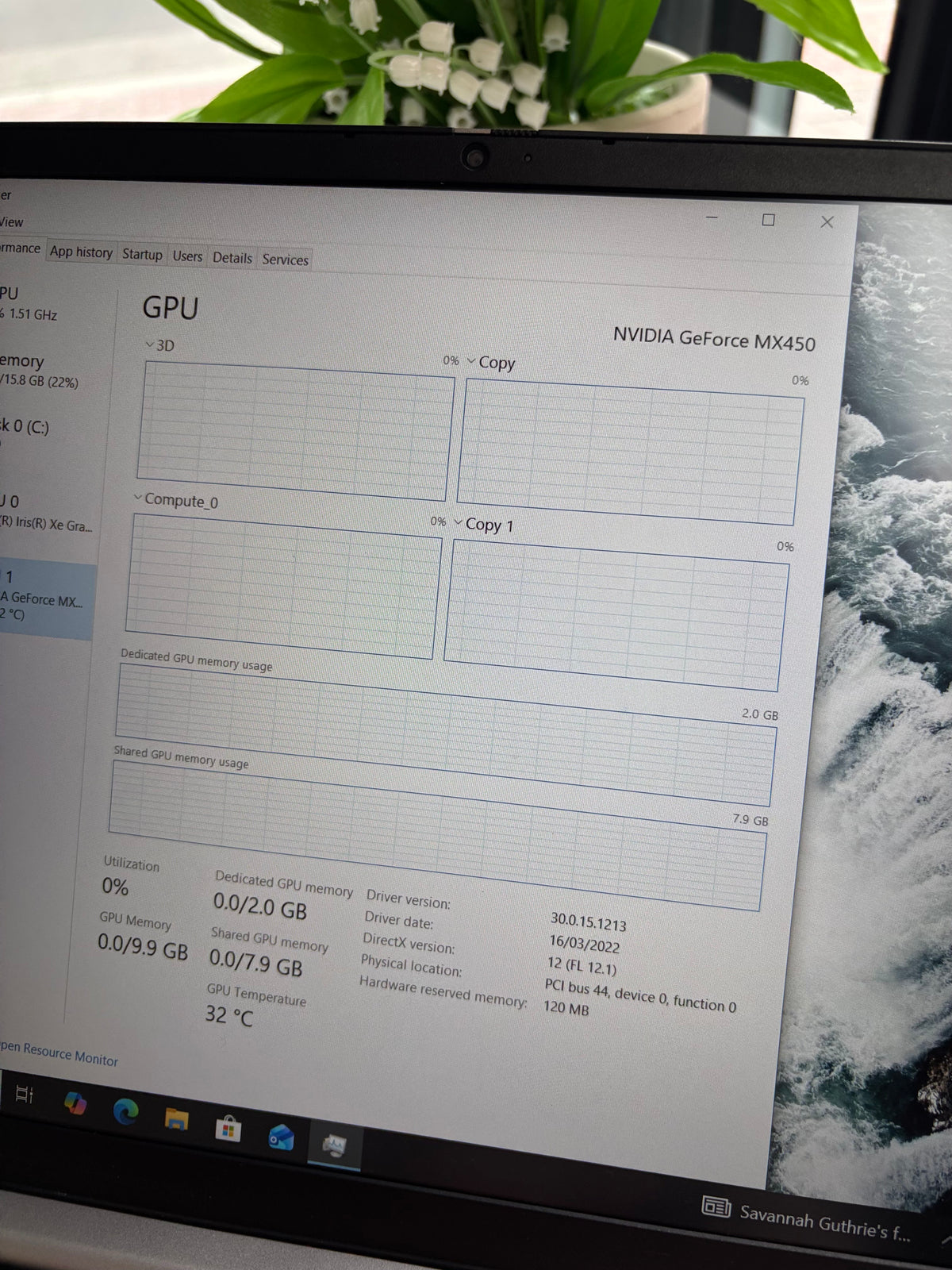Click the Shared GPU memory usage graph
The height and width of the screenshot is (1270, 952).
(x=437, y=835)
